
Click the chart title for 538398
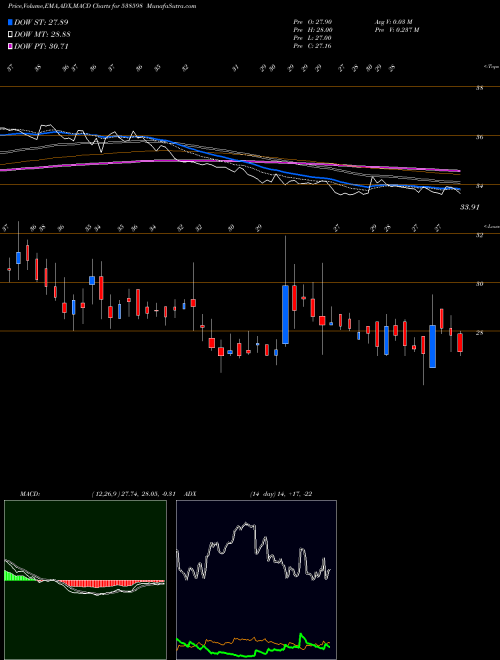click(102, 6)
